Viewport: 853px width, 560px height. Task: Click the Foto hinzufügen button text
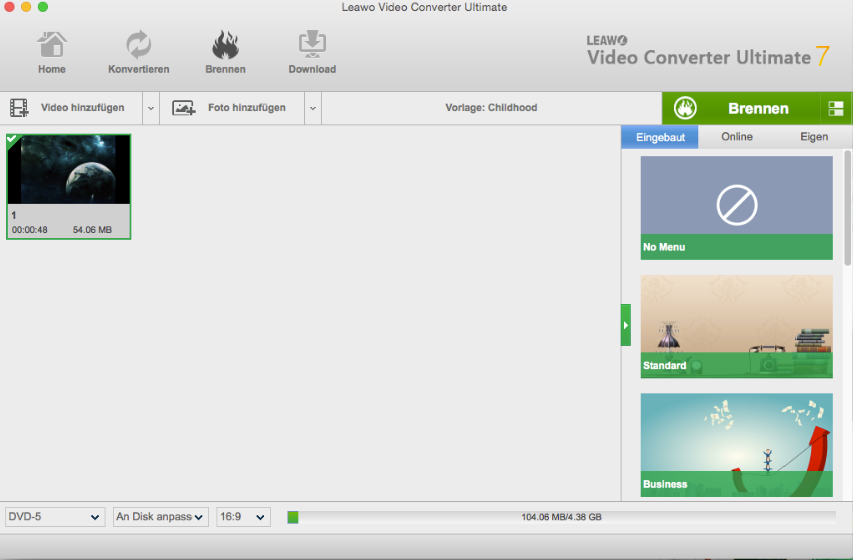pos(246,108)
